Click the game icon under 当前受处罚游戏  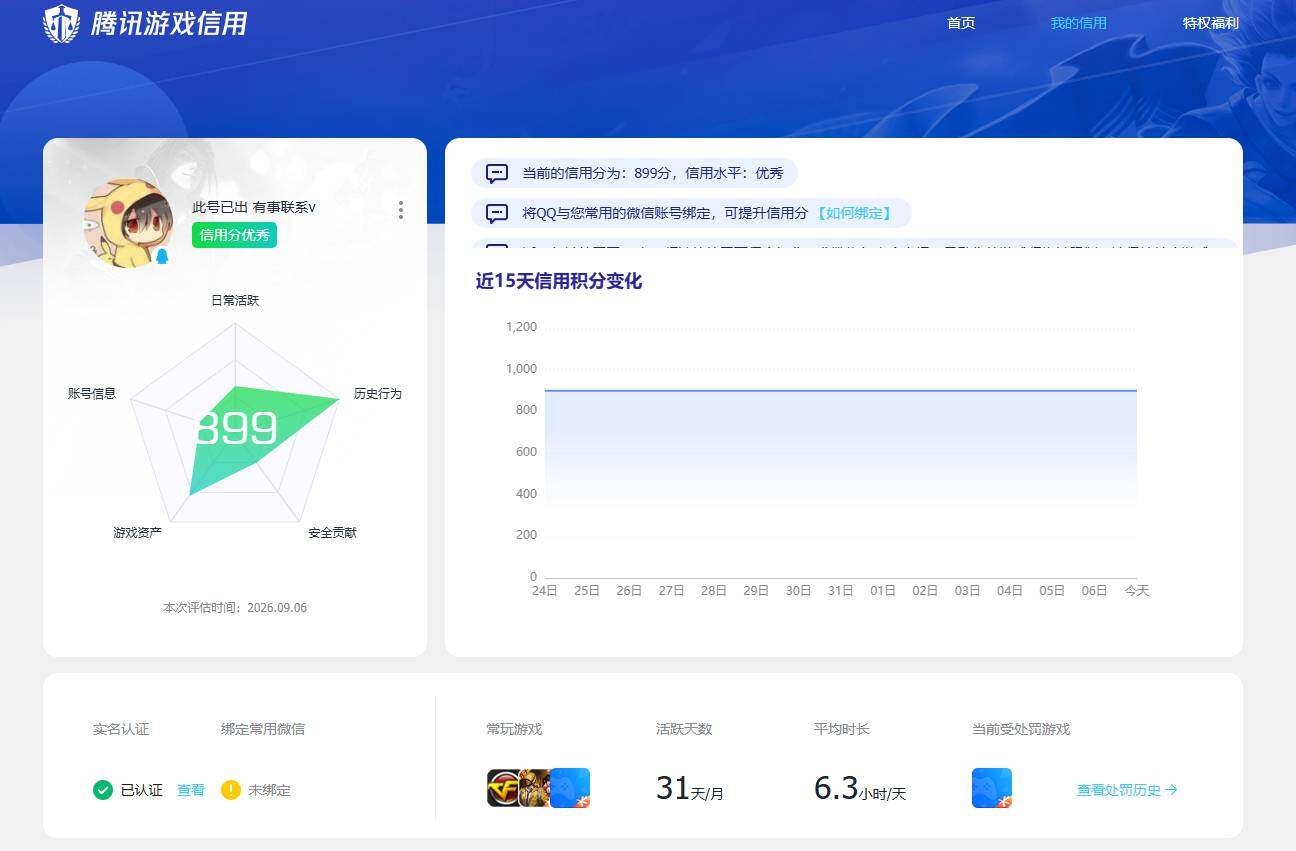point(992,788)
